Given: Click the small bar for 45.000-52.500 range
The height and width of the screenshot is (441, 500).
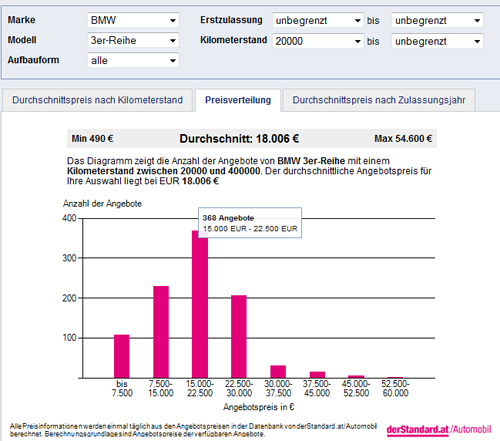Looking at the screenshot, I should click(356, 377).
